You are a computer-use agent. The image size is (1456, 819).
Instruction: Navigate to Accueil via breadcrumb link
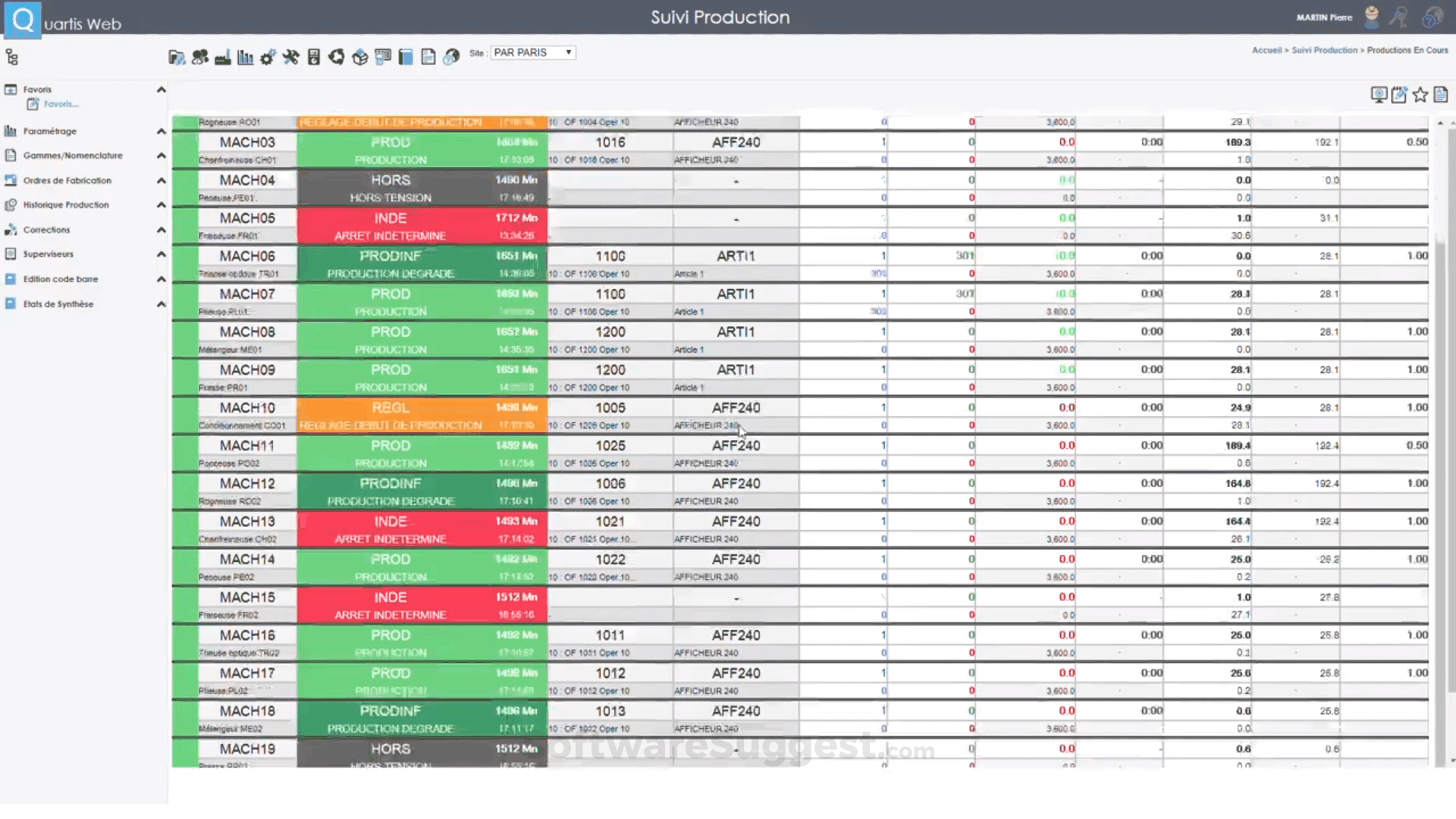[x=1266, y=49]
